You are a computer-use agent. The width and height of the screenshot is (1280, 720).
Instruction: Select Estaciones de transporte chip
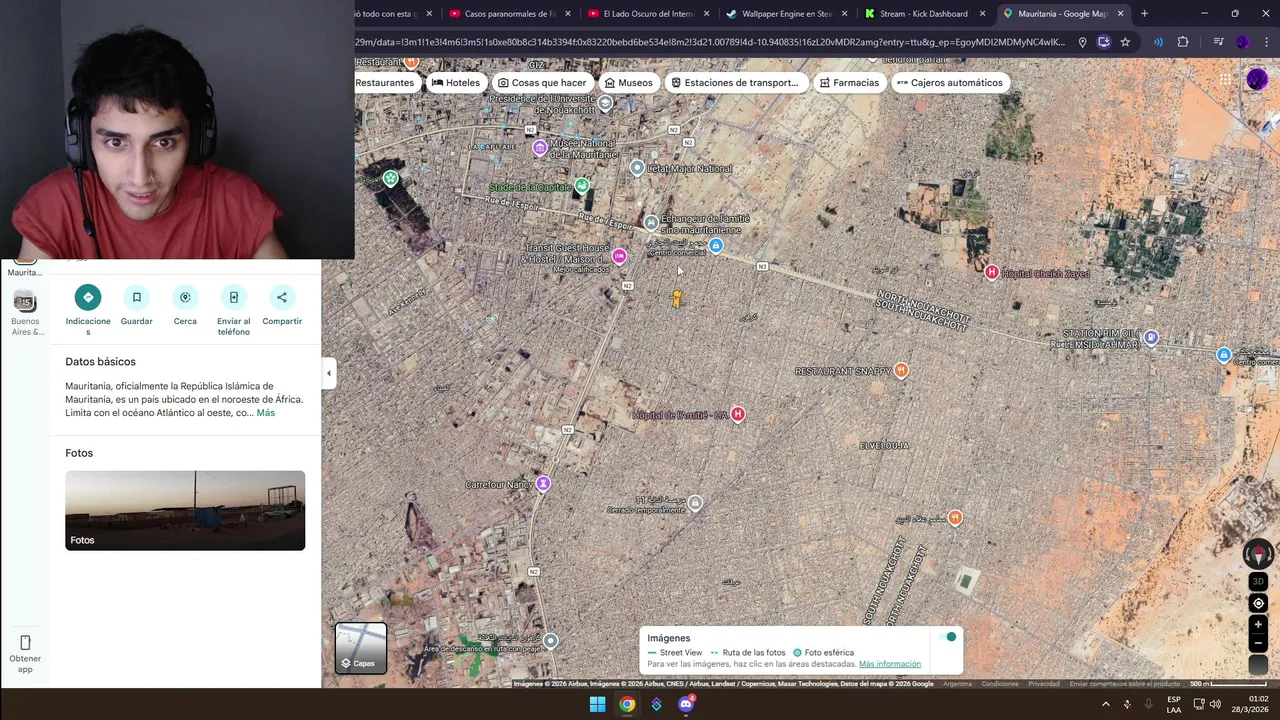coord(735,83)
